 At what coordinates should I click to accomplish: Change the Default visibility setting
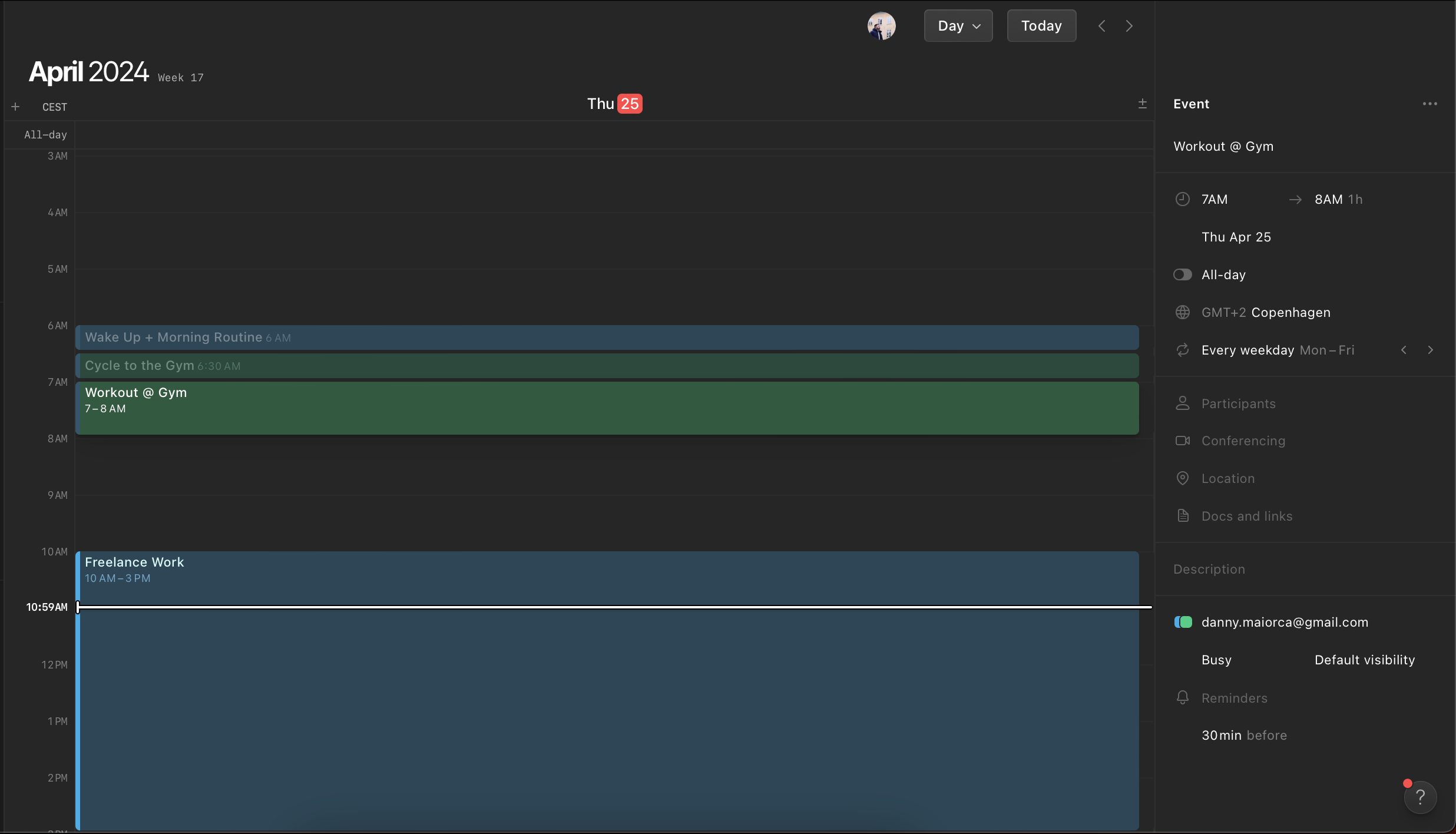(x=1364, y=660)
